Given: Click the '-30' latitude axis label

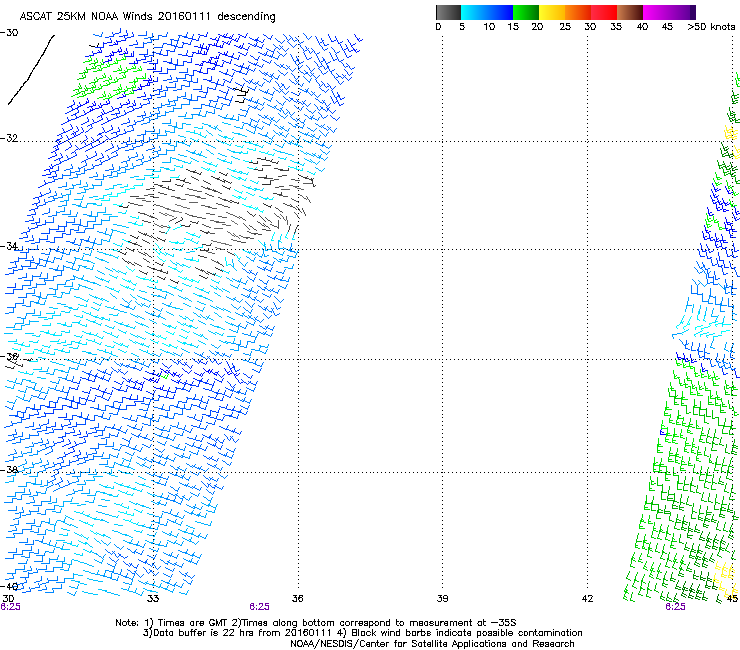Looking at the screenshot, I should coord(9,33).
